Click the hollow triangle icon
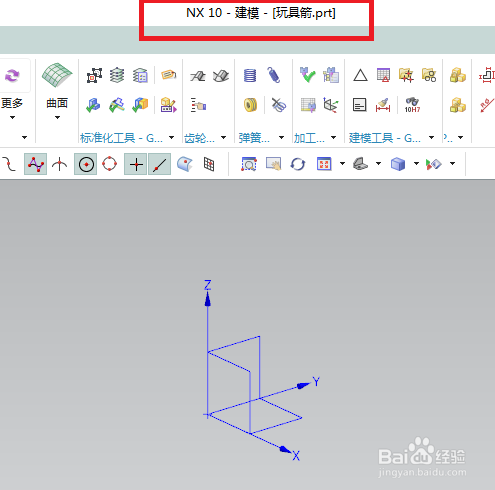The image size is (495, 490). point(360,75)
